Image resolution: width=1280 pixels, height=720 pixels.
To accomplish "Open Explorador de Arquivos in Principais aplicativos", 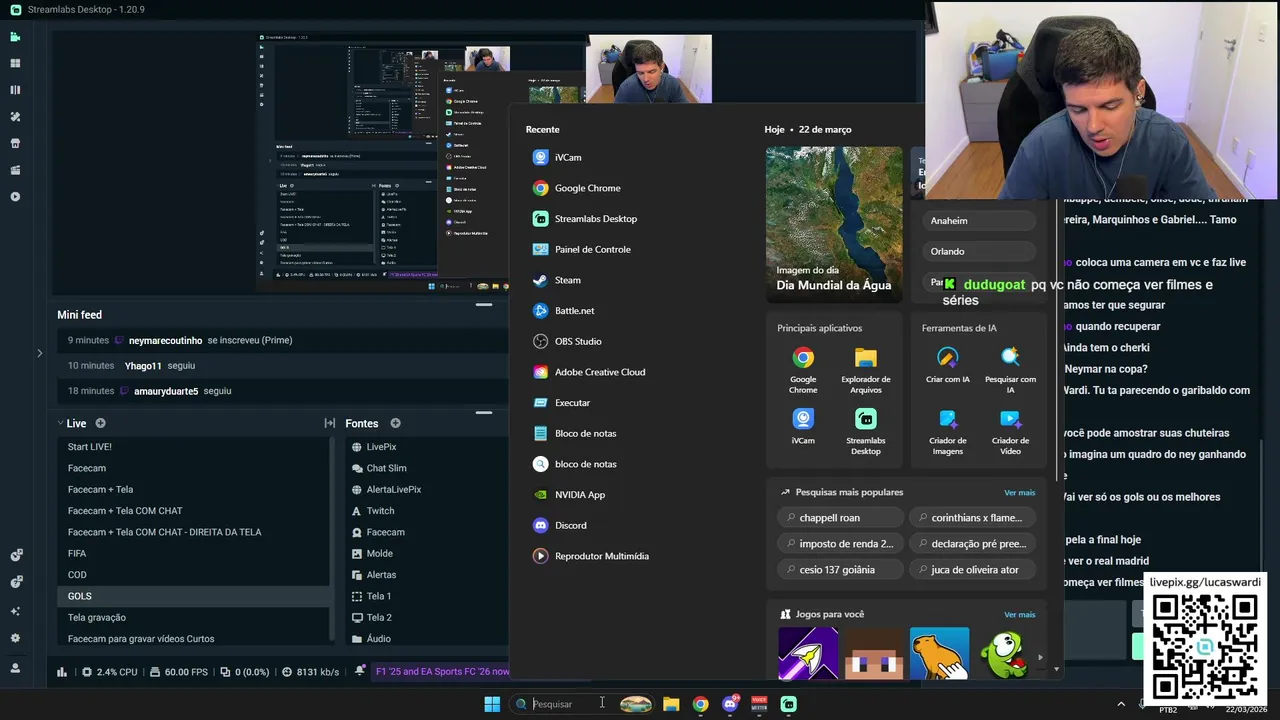I will point(866,370).
